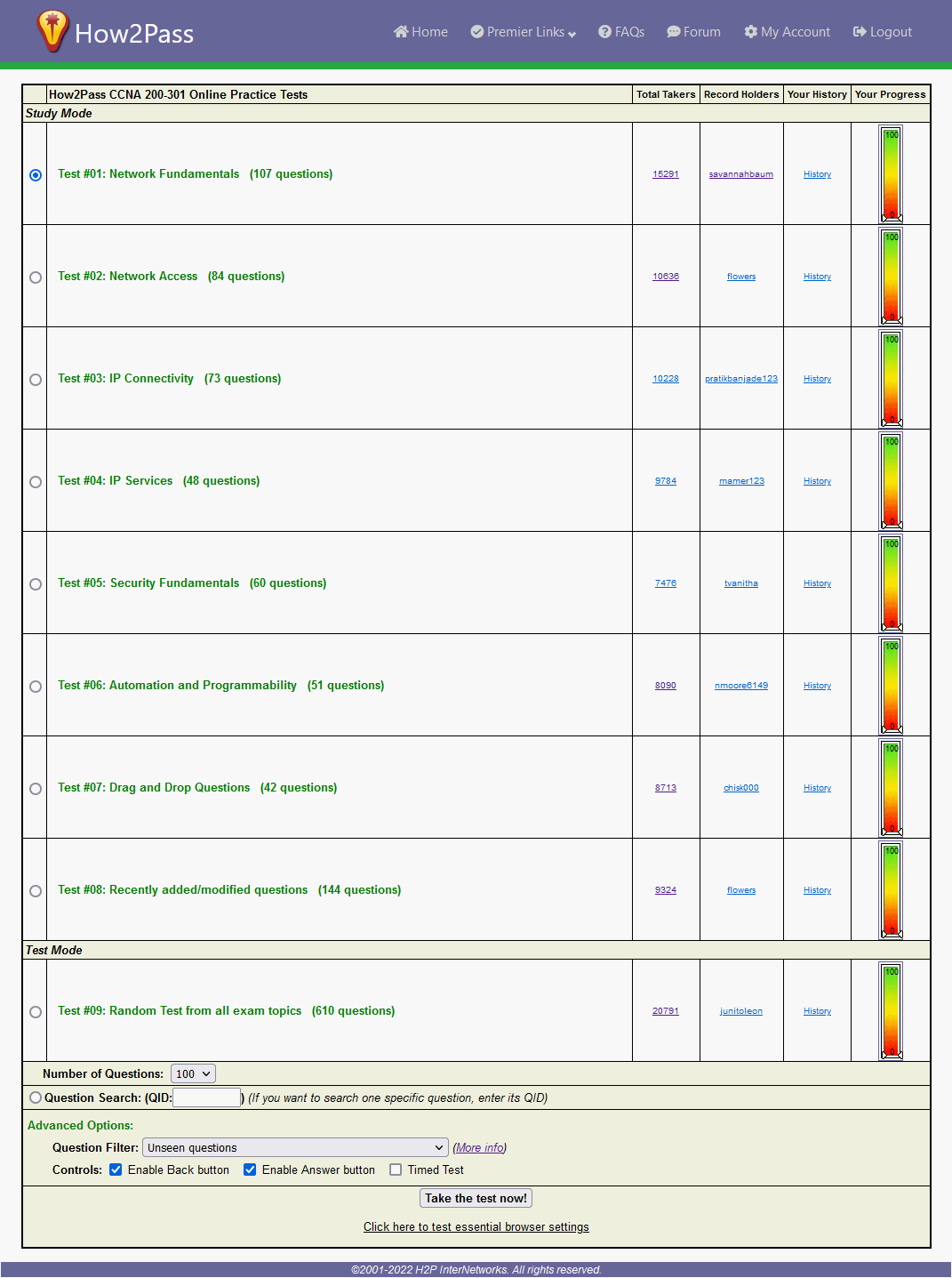Open record holder tvanitha link
Screen dimensions: 952x1278
(x=741, y=583)
